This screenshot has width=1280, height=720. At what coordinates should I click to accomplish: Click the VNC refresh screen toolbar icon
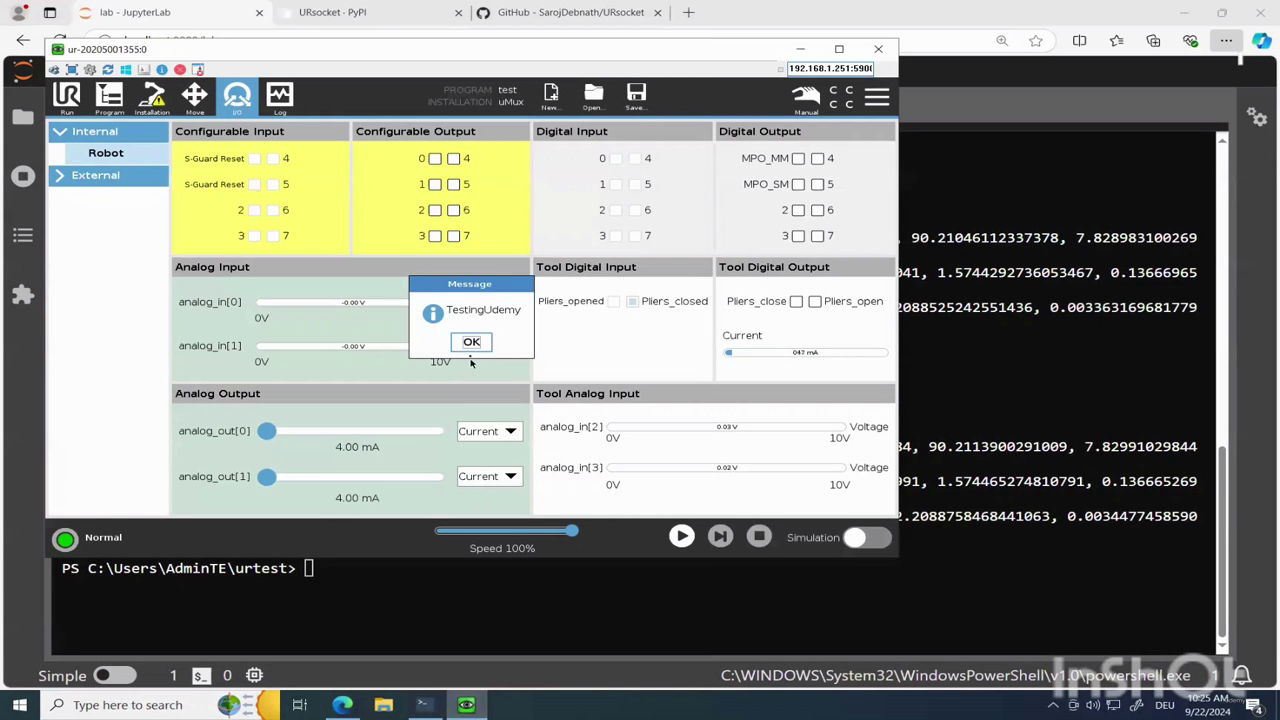click(108, 69)
